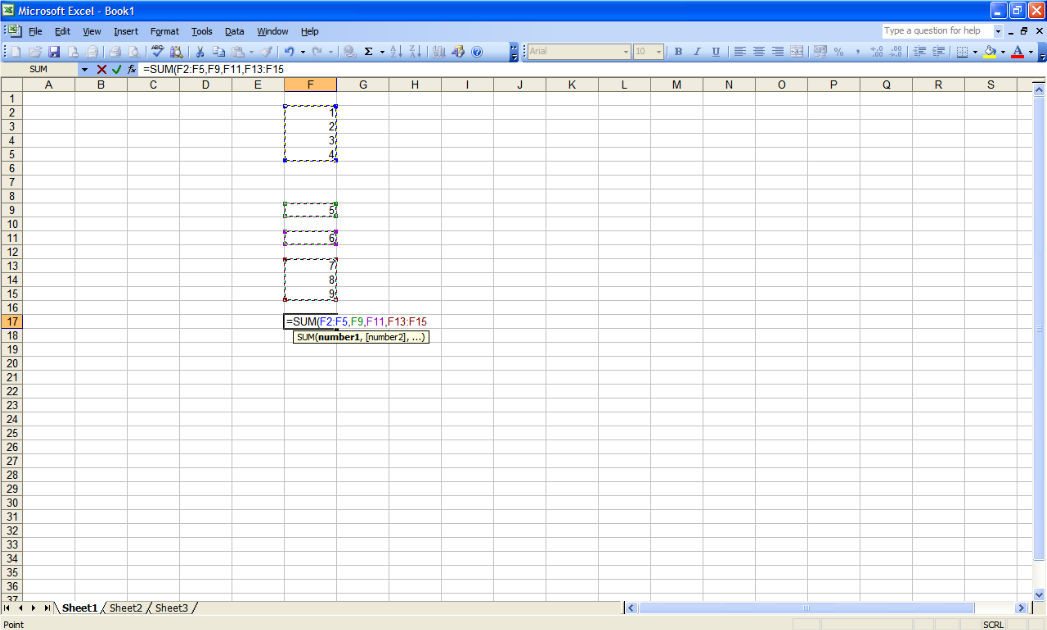
Task: Select column header M
Action: coord(676,85)
